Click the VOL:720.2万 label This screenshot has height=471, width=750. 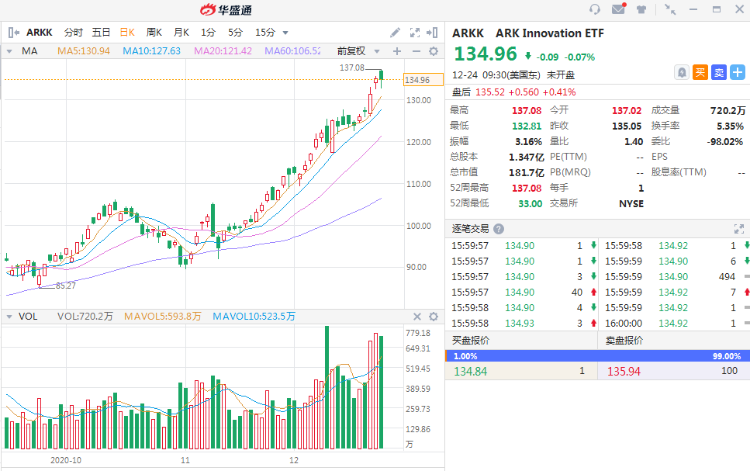tap(85, 317)
